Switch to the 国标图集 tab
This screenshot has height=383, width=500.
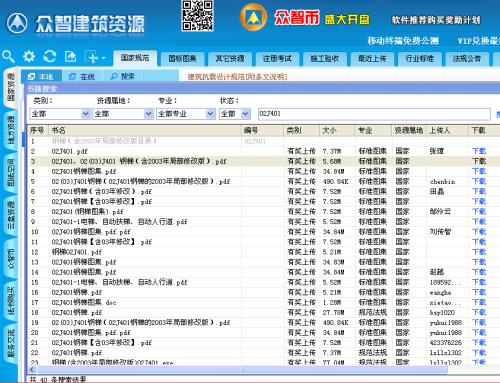coord(182,59)
